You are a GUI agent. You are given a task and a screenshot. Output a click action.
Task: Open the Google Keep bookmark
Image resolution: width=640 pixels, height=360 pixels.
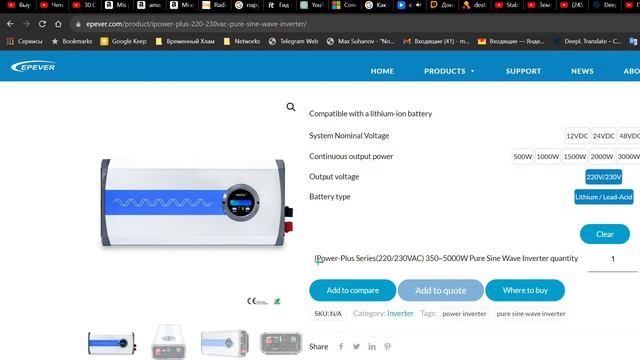tap(123, 41)
